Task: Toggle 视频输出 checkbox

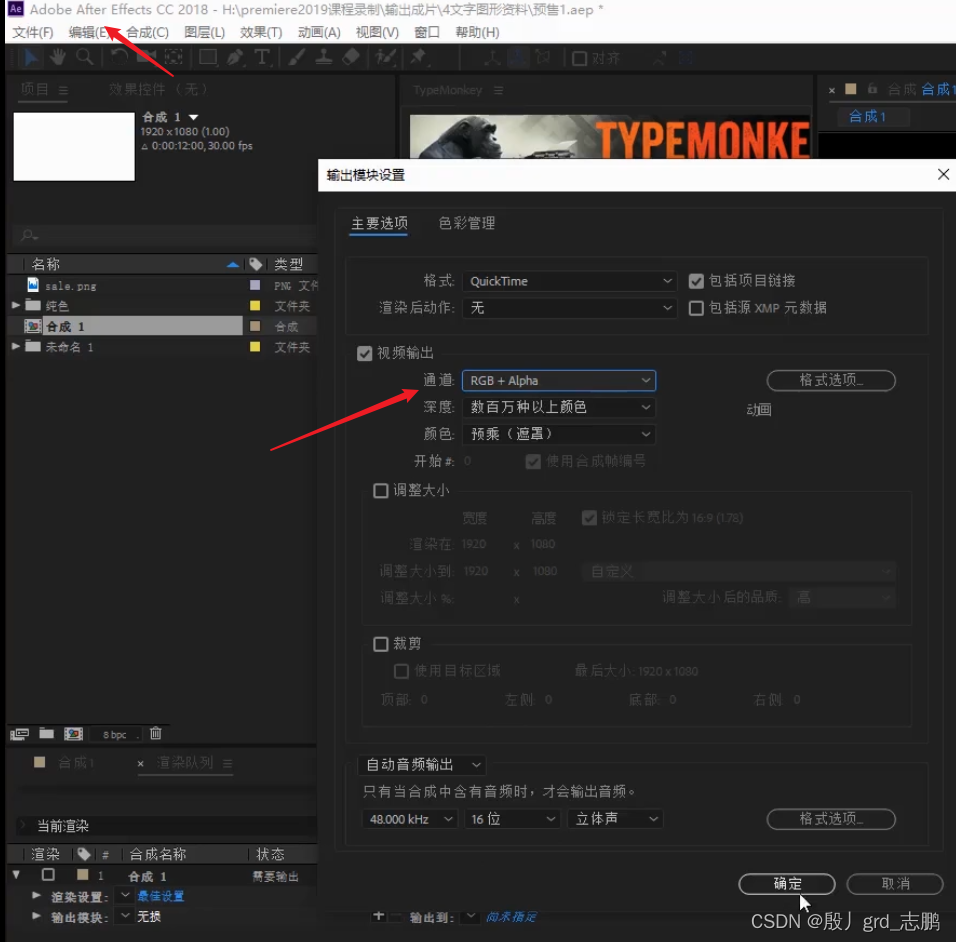Action: 365,354
